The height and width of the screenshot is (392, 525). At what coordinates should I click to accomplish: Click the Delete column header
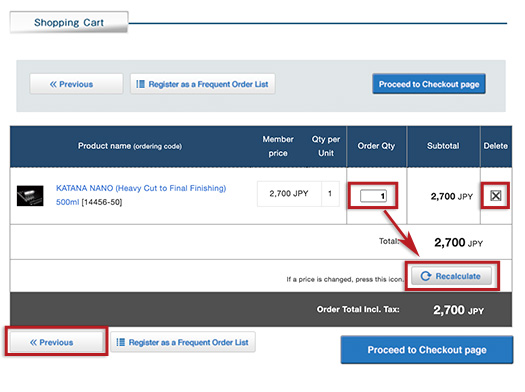pos(496,146)
